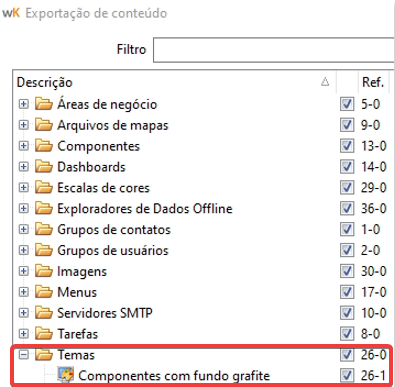Viewport: 395px width, 387px height.
Task: Select the Dashboards folder icon
Action: (x=44, y=167)
